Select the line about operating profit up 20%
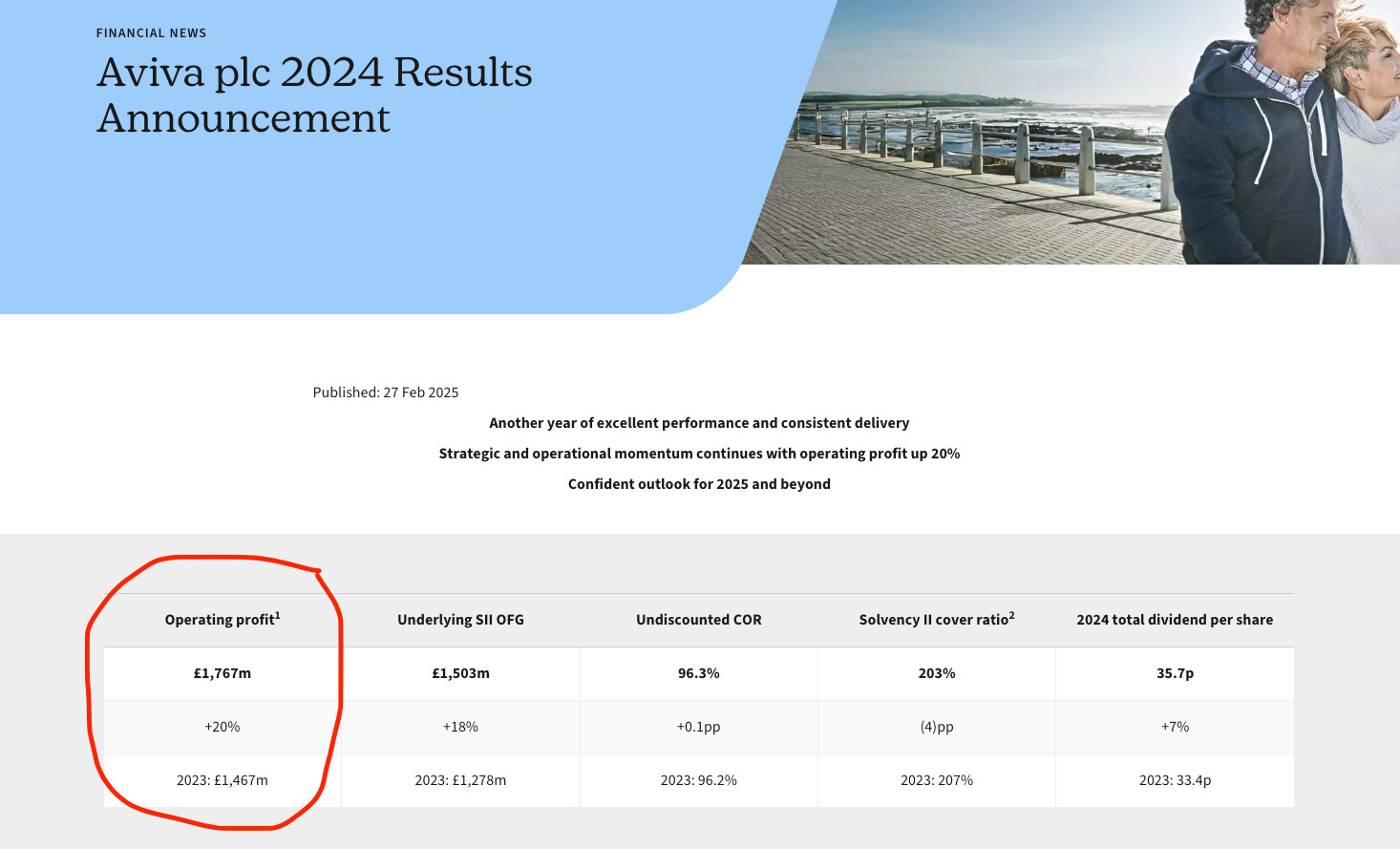Screen dimensions: 1400x849 [x=699, y=454]
